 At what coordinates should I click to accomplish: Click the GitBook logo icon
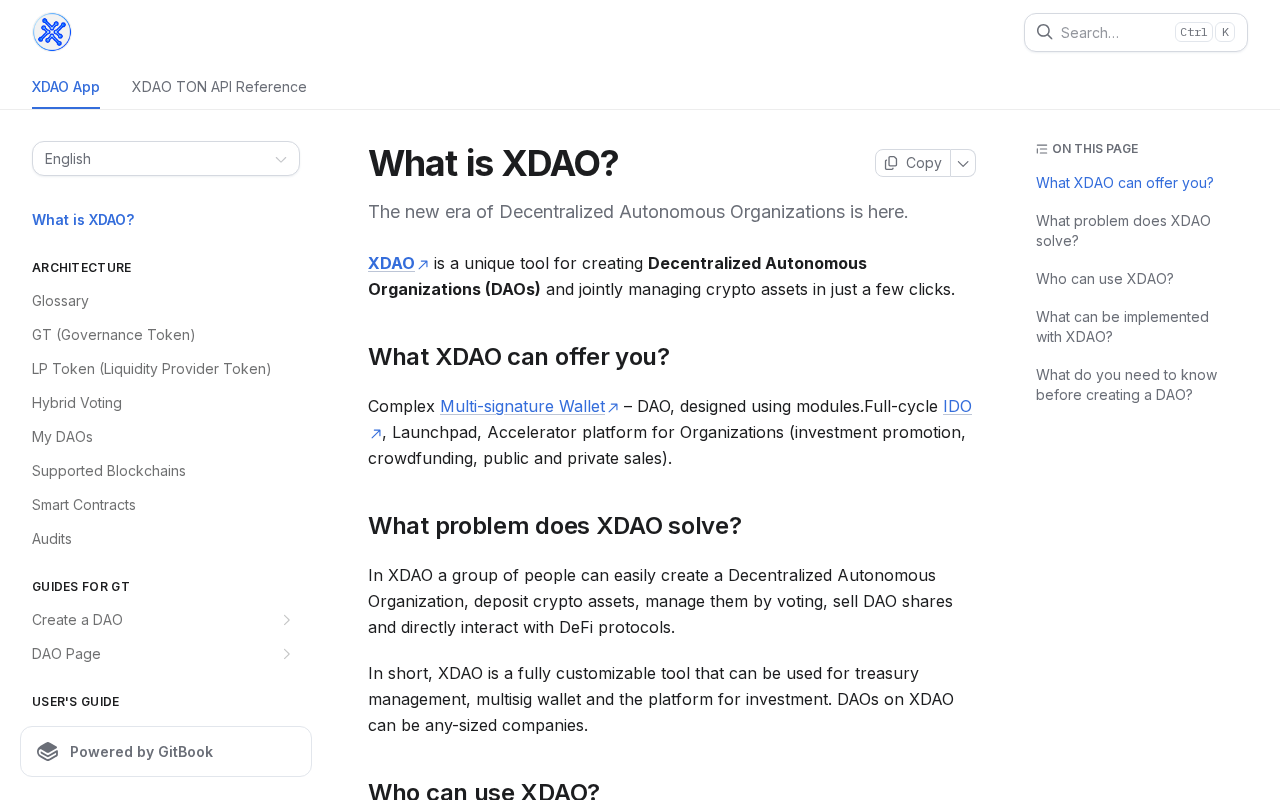[48, 752]
